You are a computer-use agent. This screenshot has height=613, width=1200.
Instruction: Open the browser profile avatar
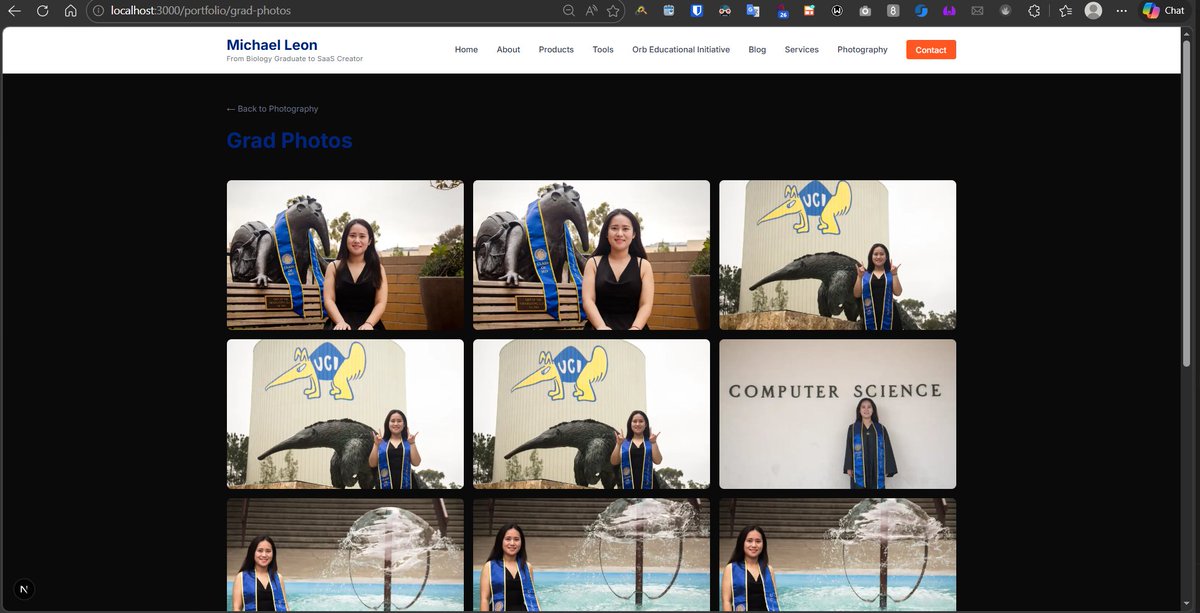tap(1093, 10)
